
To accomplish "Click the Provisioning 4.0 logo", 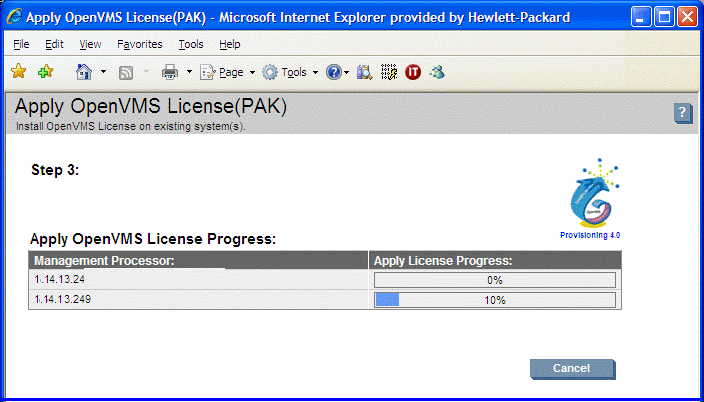I will pos(592,199).
